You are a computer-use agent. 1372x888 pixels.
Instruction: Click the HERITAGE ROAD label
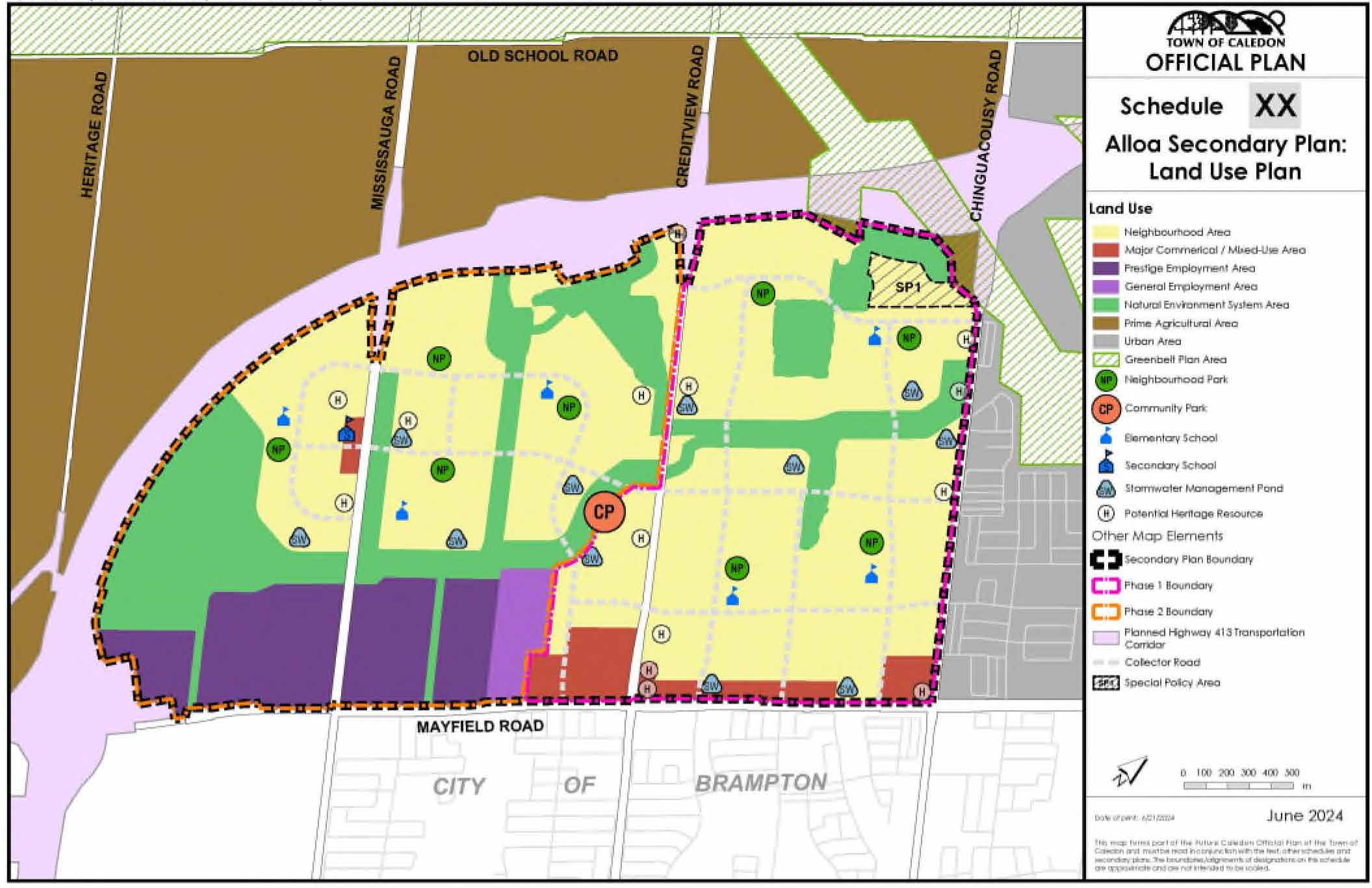[x=95, y=134]
